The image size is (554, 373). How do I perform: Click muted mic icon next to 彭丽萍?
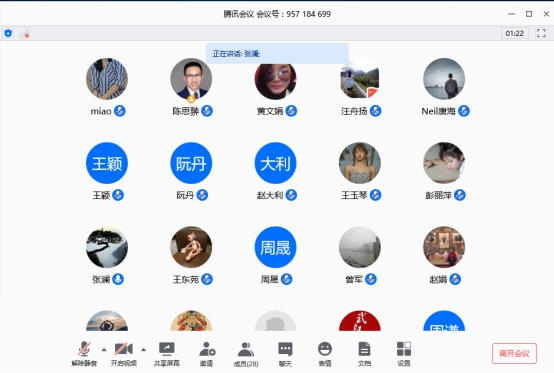tap(460, 195)
